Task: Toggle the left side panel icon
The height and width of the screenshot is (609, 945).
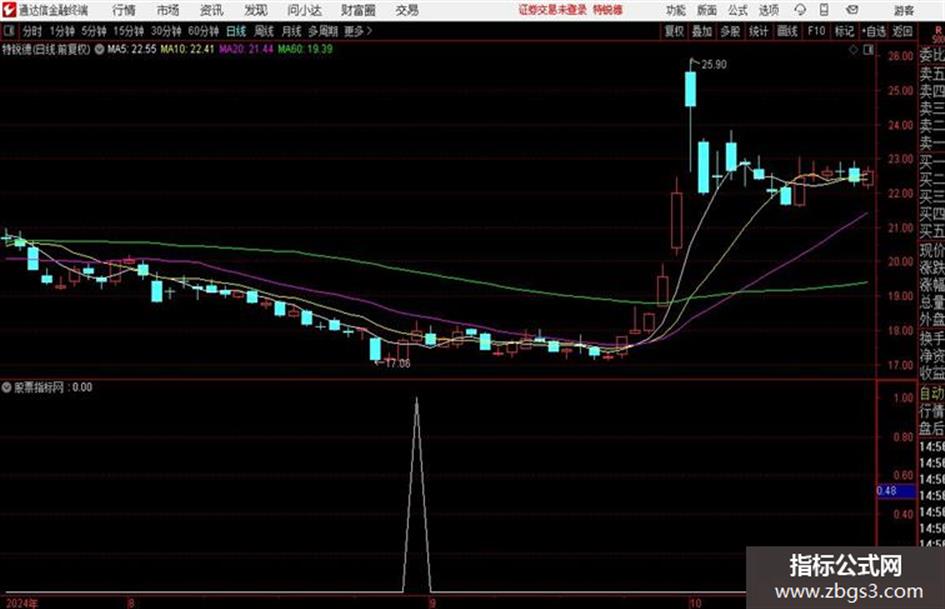Action: coord(9,31)
